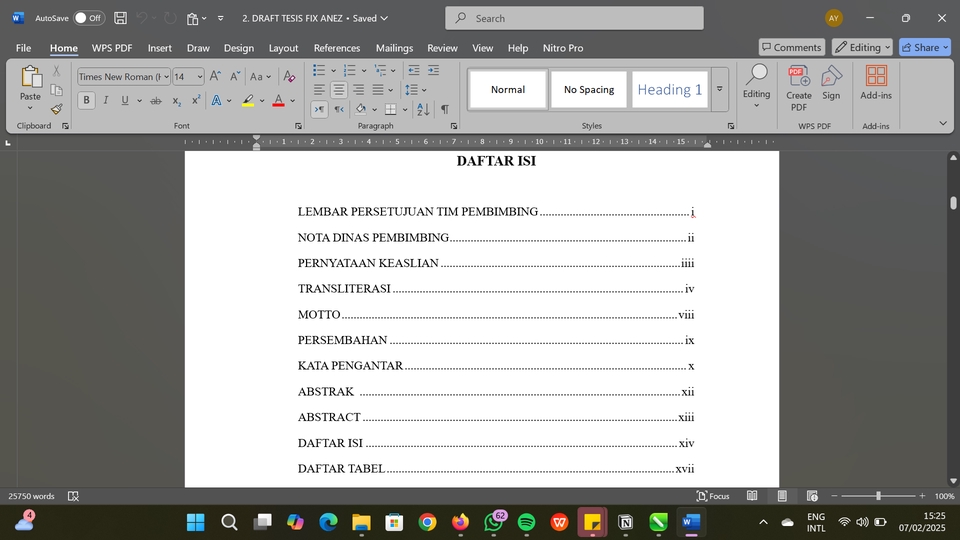Click Decrease Indent icon
Viewport: 960px width, 540px height.
click(414, 70)
